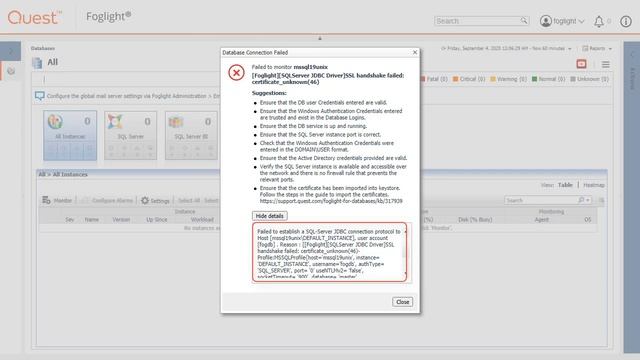Open Settings gear in instances toolbar
The width and height of the screenshot is (640, 360).
(x=155, y=200)
